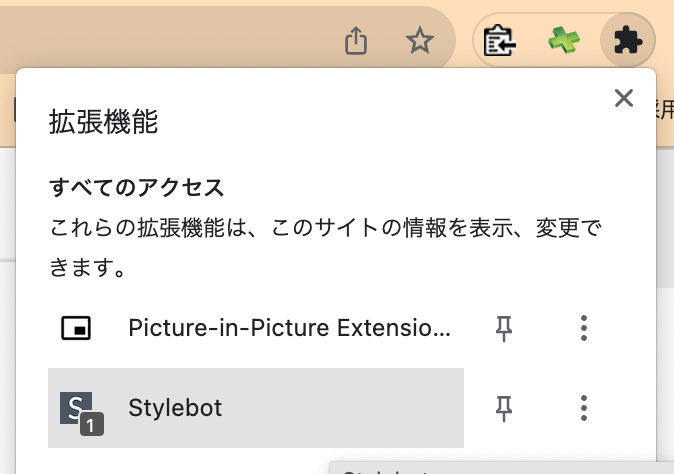
Task: Pin the Picture-in-Picture Extension
Action: 503,328
